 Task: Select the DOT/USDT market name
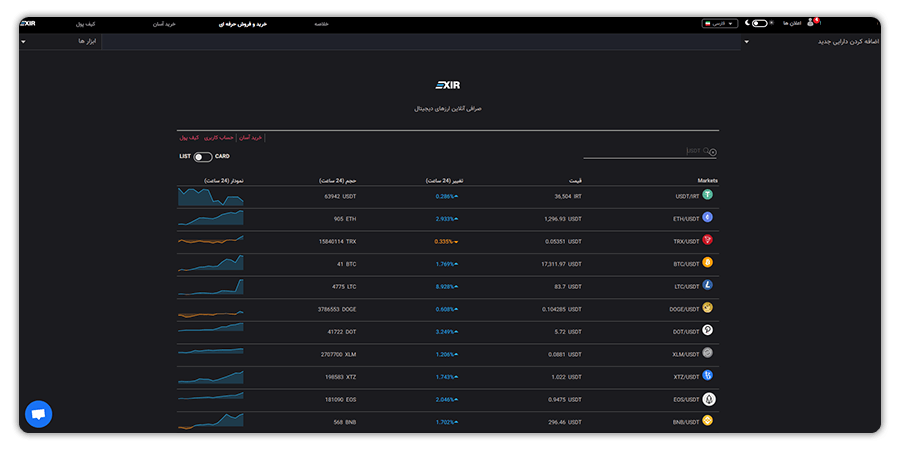[x=686, y=332]
